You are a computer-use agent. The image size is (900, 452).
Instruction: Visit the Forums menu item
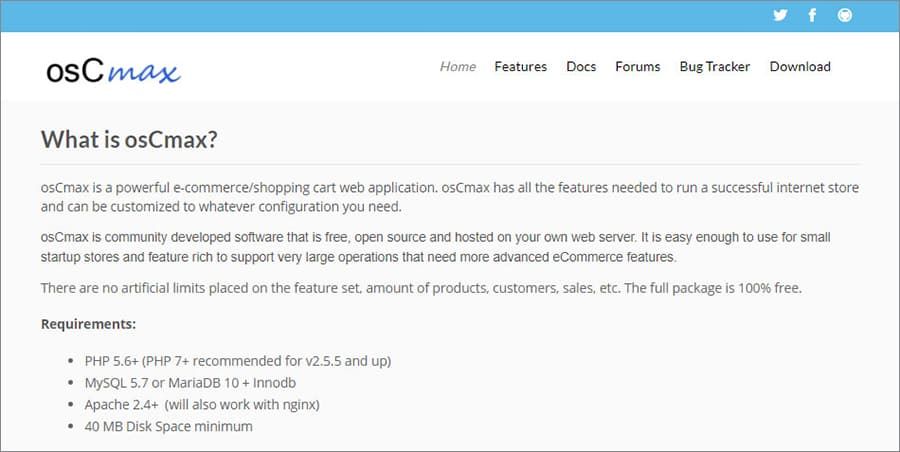click(638, 67)
